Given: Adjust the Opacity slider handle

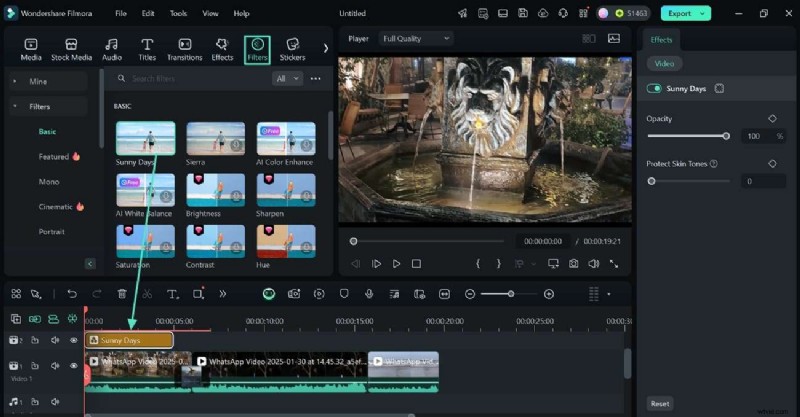Looking at the screenshot, I should pos(726,136).
